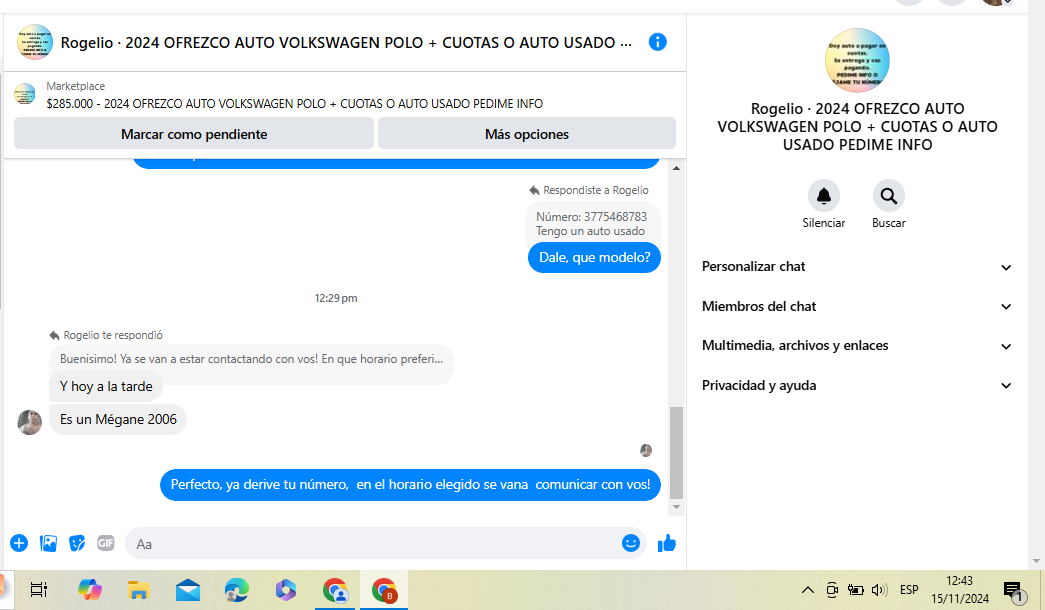The image size is (1045, 610).
Task: Click the Marcar como pendiente button
Action: 194,133
